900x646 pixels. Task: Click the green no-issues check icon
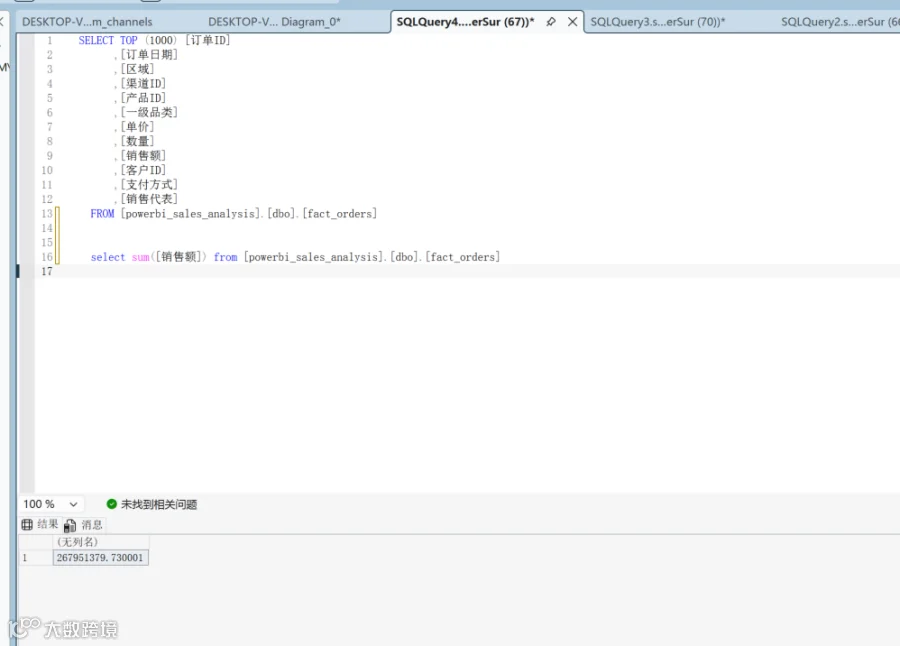(112, 504)
